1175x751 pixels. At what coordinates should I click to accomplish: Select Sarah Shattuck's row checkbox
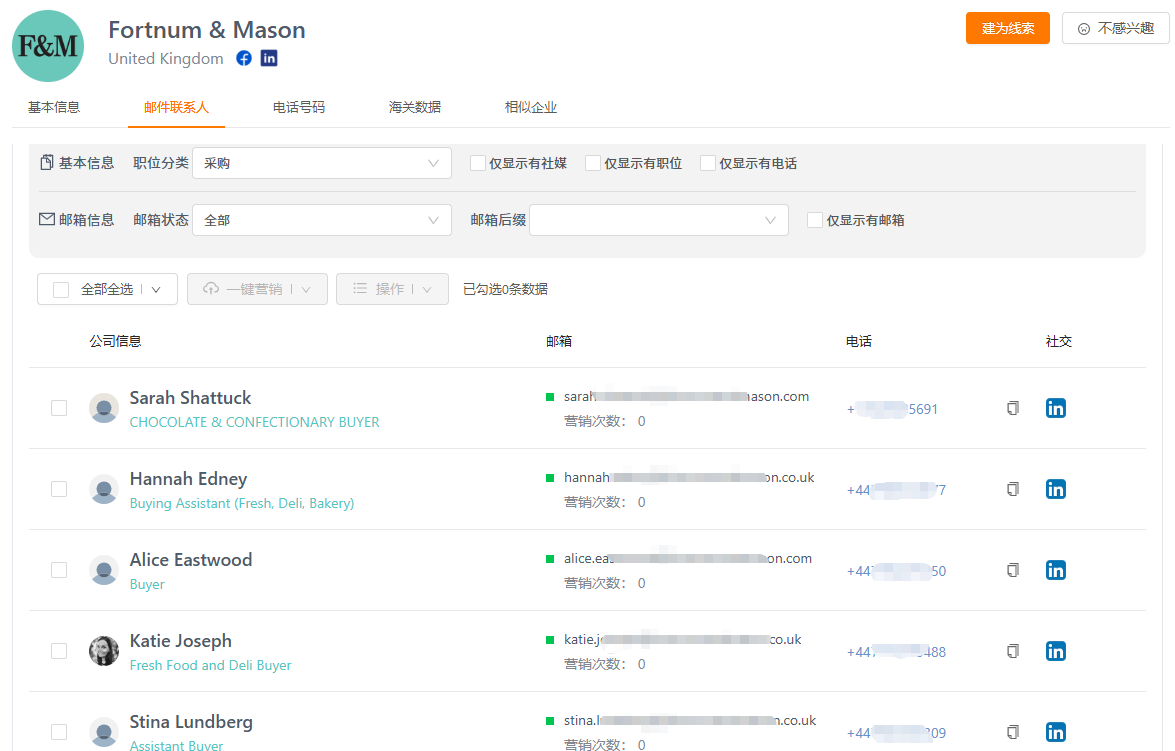59,408
